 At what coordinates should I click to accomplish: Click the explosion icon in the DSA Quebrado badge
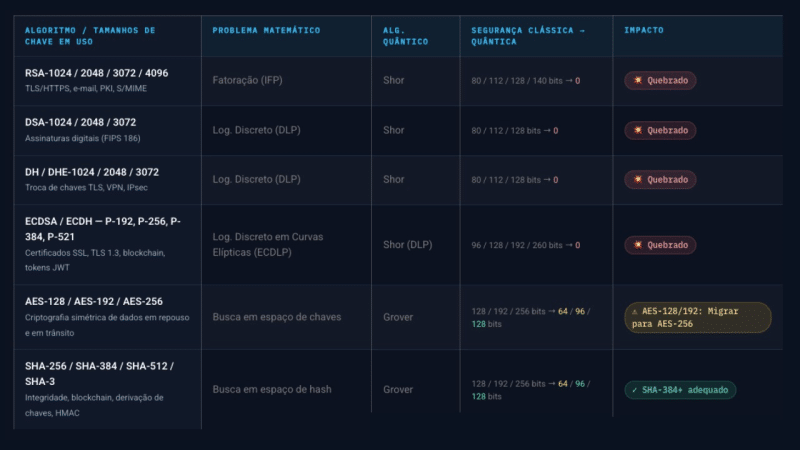tap(638, 130)
